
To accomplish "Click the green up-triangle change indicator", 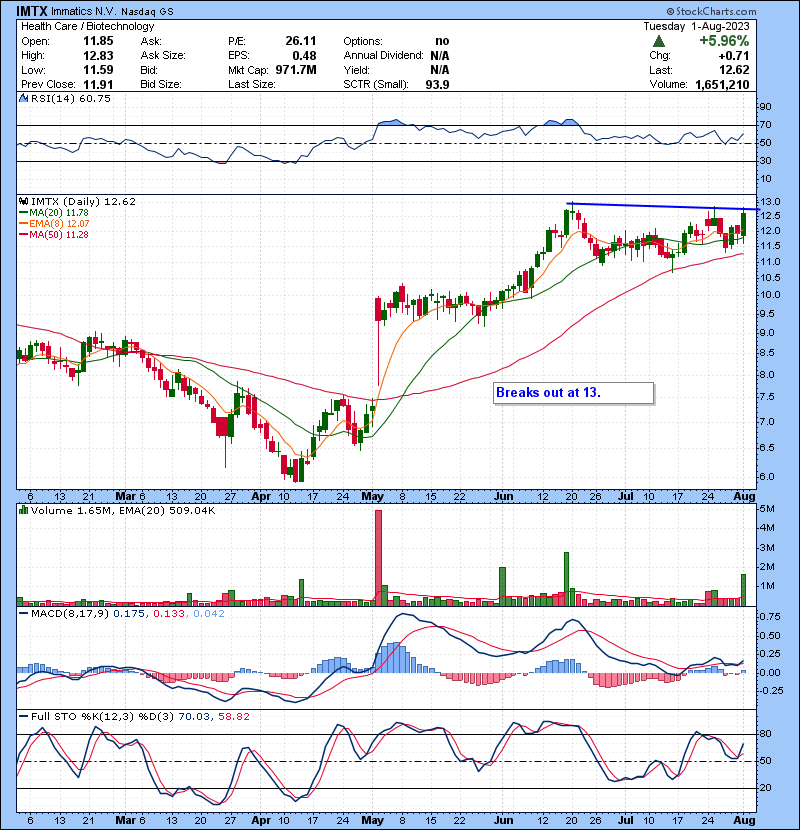I will [x=659, y=41].
